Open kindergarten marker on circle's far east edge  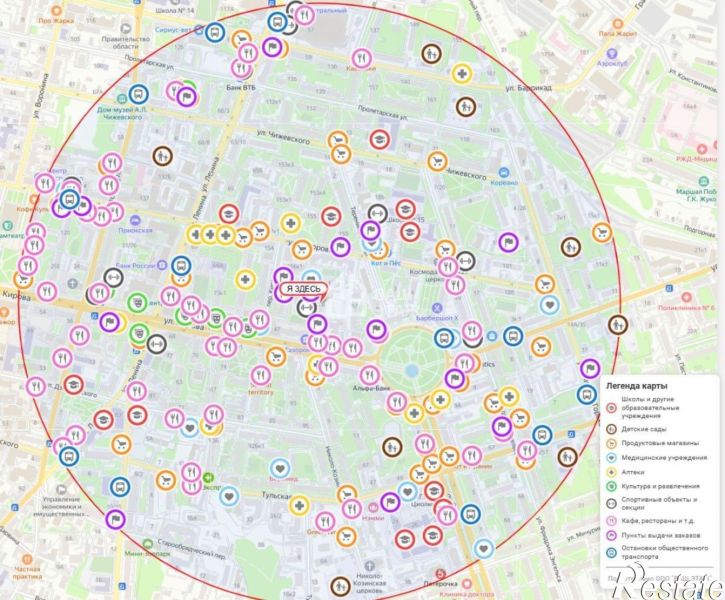(x=617, y=324)
